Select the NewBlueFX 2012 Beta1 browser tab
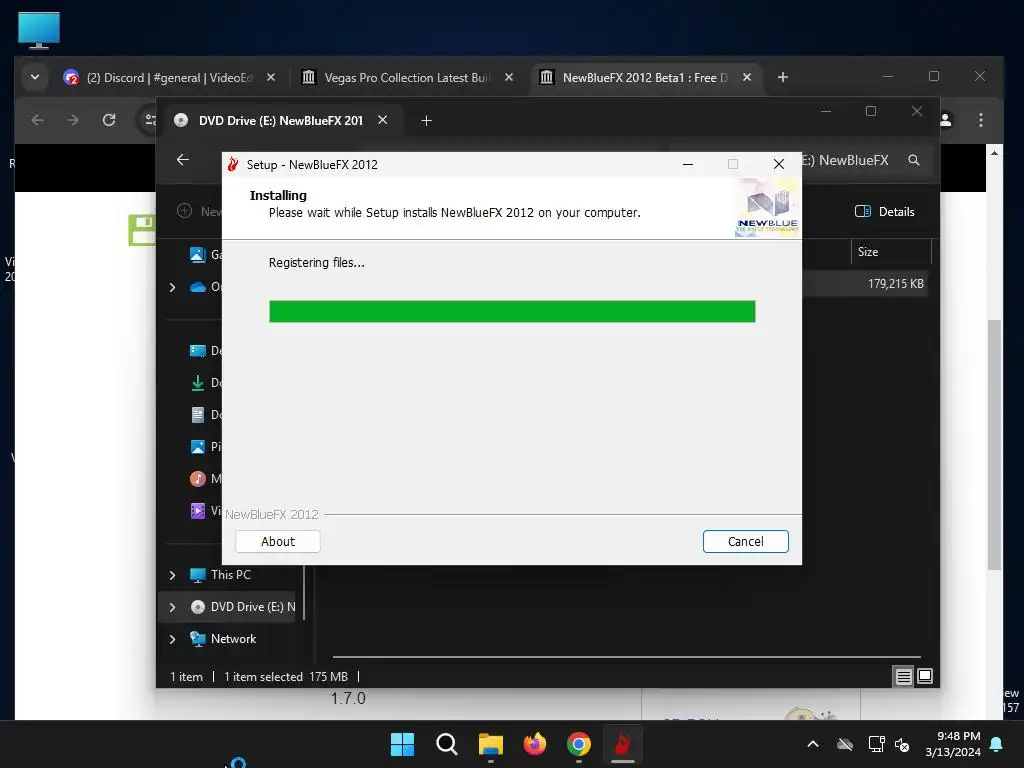Viewport: 1024px width, 768px height. pyautogui.click(x=645, y=78)
